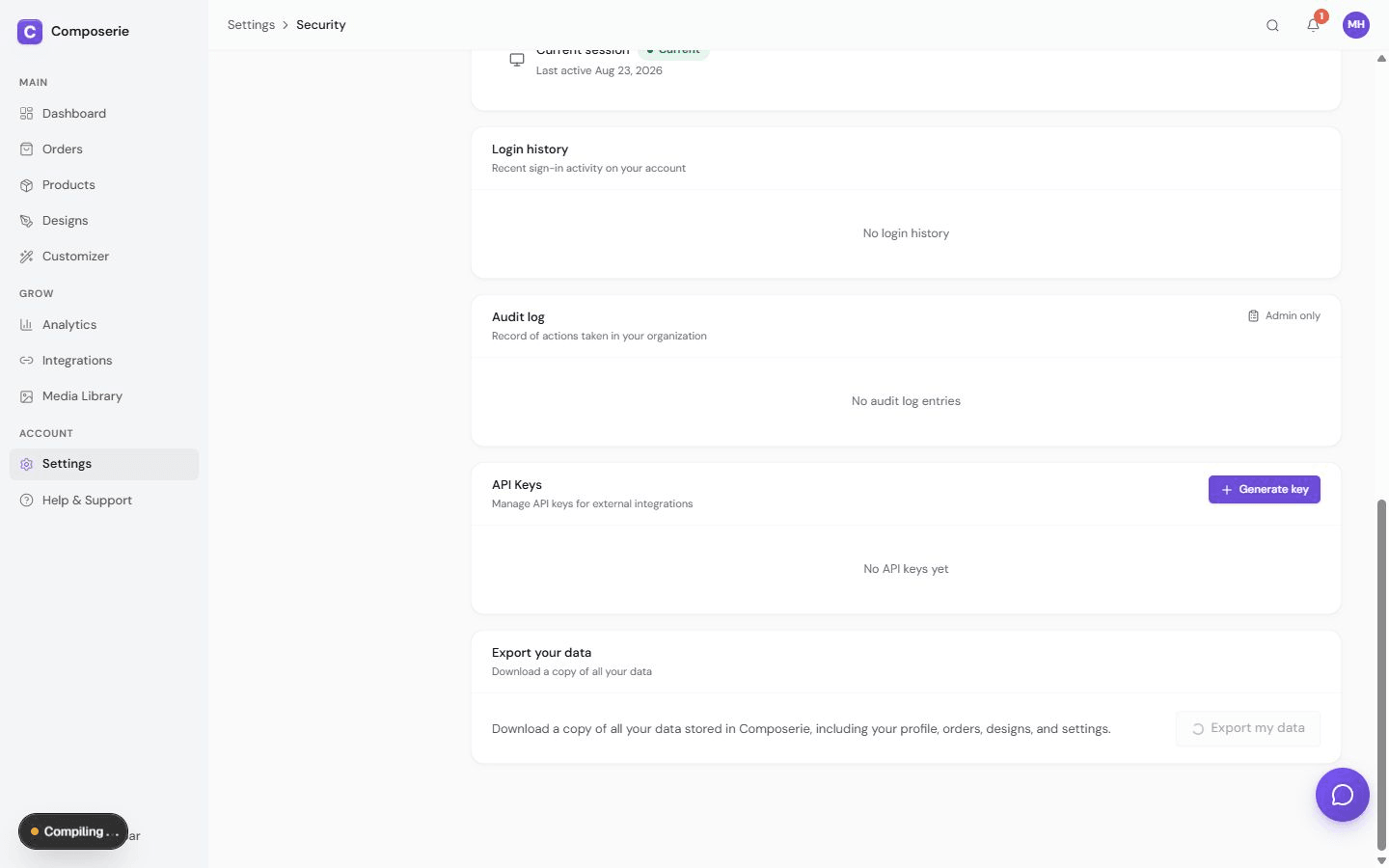Screen dimensions: 1389x868
Task: Select Customizer menu item
Action: pyautogui.click(x=104, y=257)
